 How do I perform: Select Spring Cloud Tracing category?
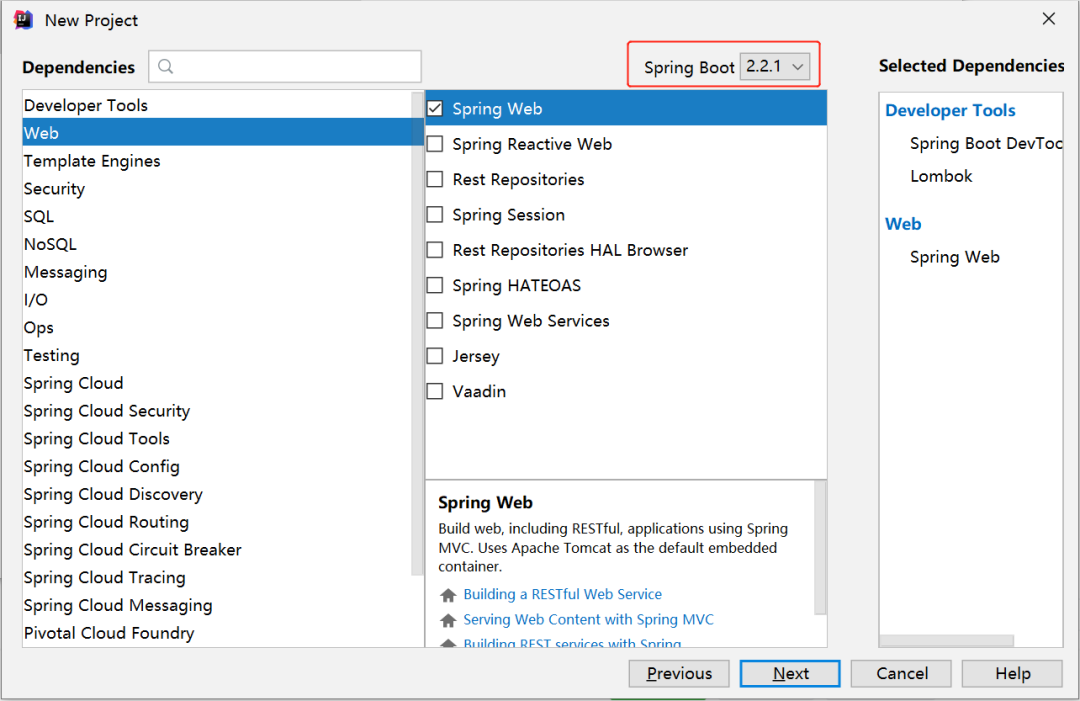pyautogui.click(x=217, y=577)
